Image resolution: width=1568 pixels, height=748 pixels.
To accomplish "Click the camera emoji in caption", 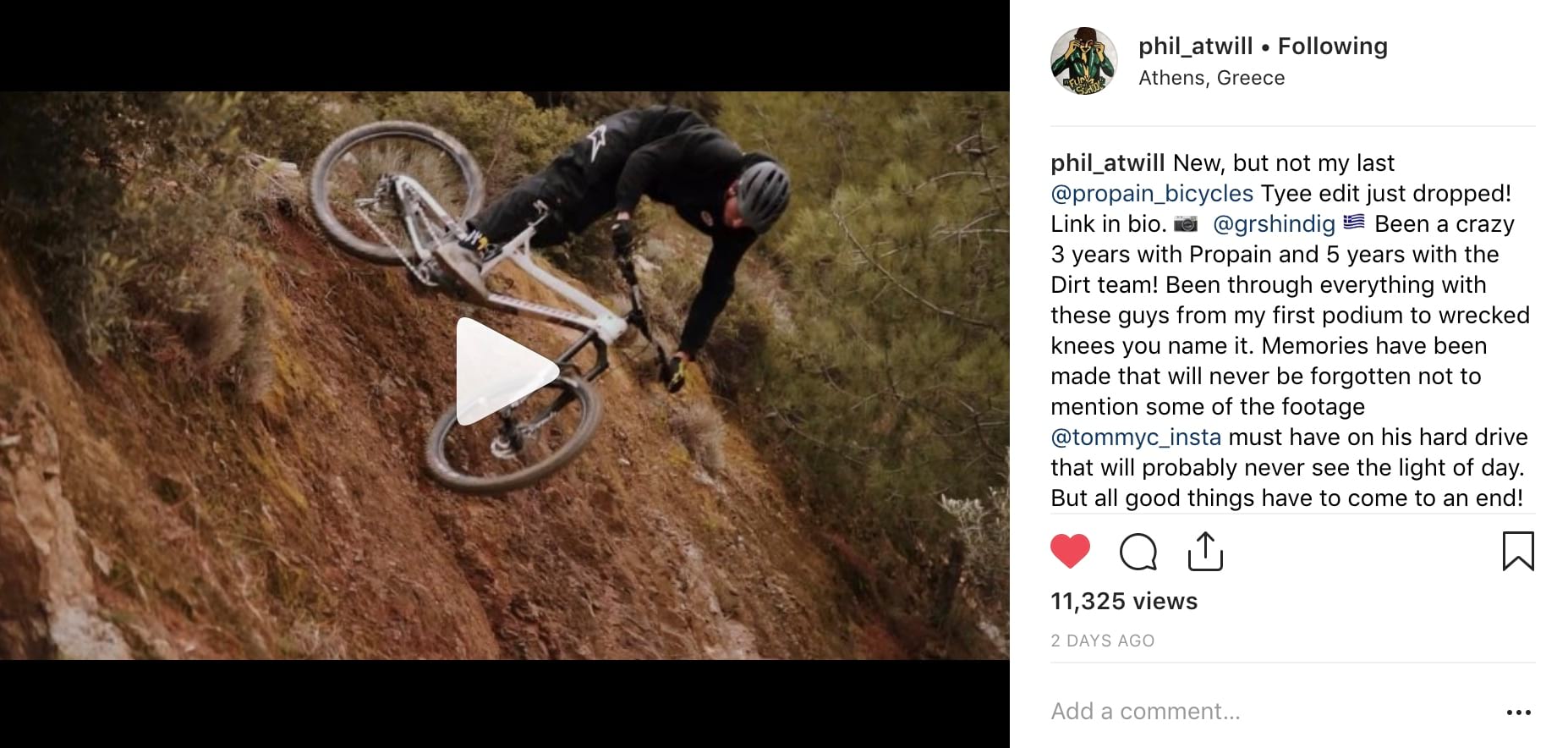I will pyautogui.click(x=1187, y=223).
